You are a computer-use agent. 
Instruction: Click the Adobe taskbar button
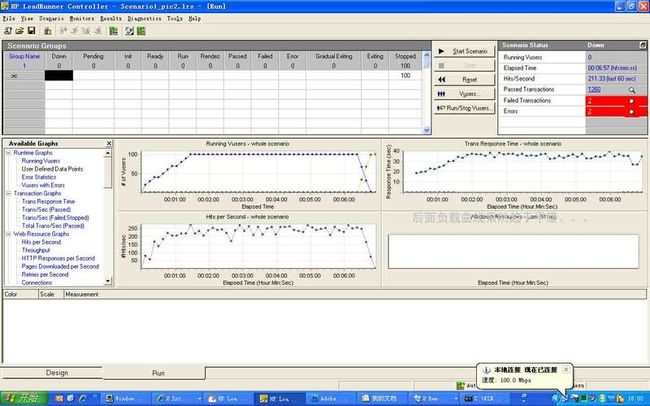pyautogui.click(x=331, y=399)
